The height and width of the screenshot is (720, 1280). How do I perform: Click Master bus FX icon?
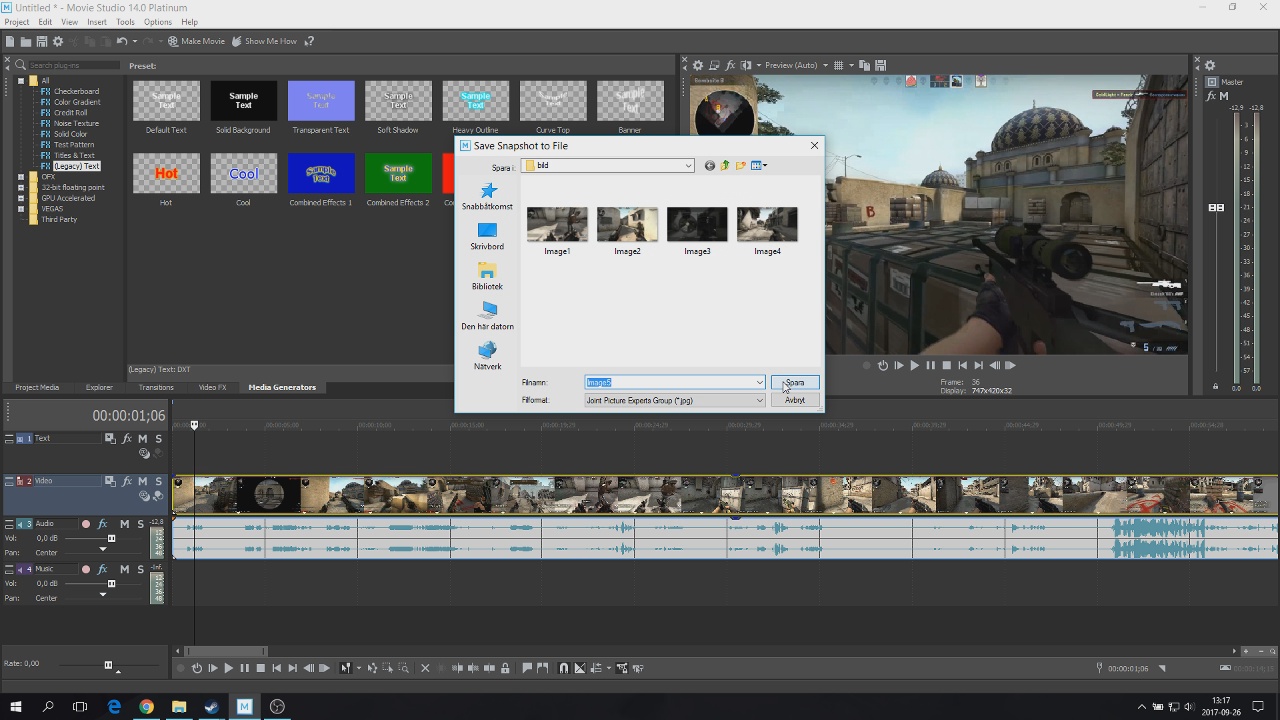(1211, 97)
